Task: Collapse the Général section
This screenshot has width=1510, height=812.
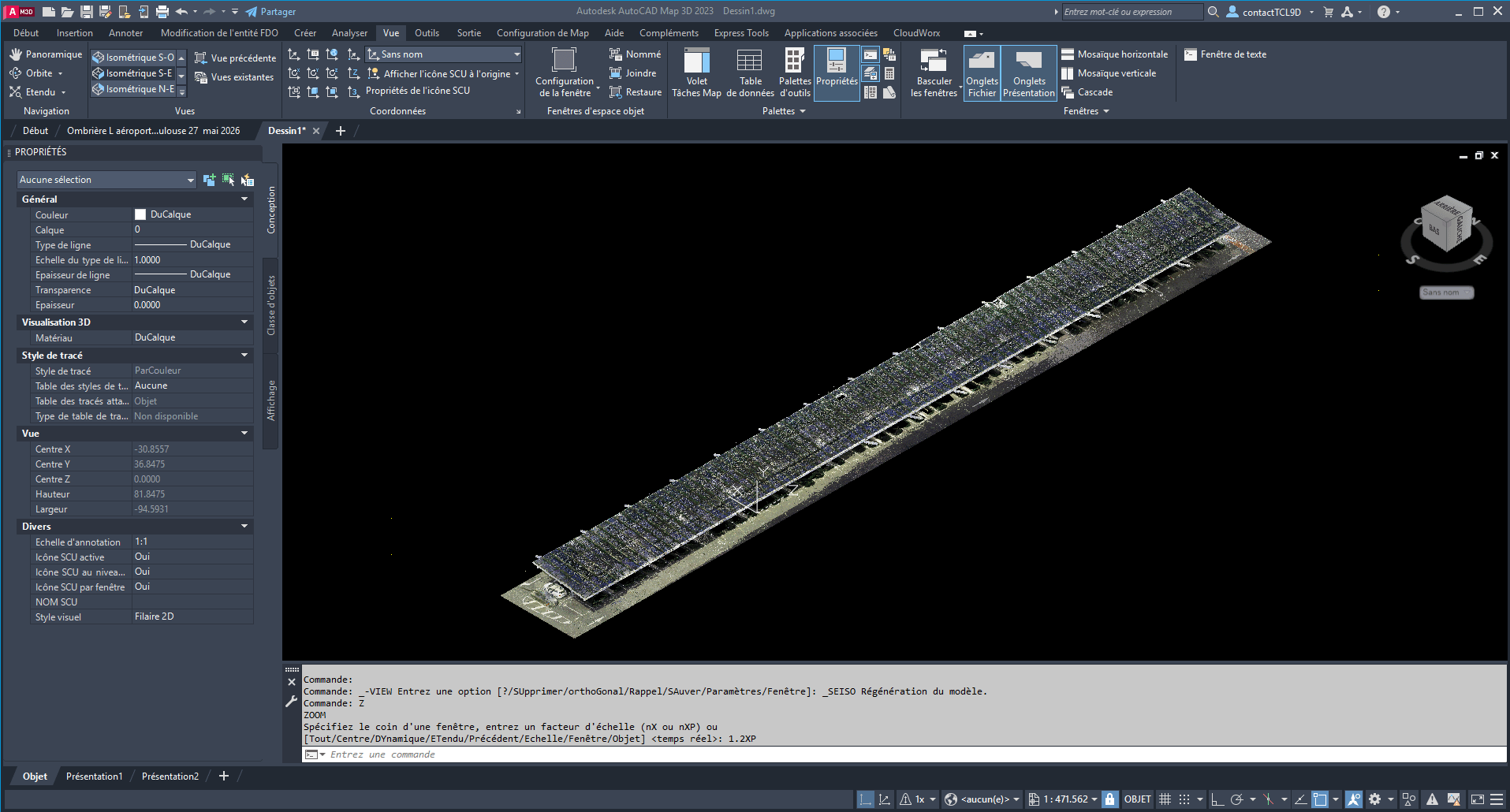Action: tap(244, 199)
